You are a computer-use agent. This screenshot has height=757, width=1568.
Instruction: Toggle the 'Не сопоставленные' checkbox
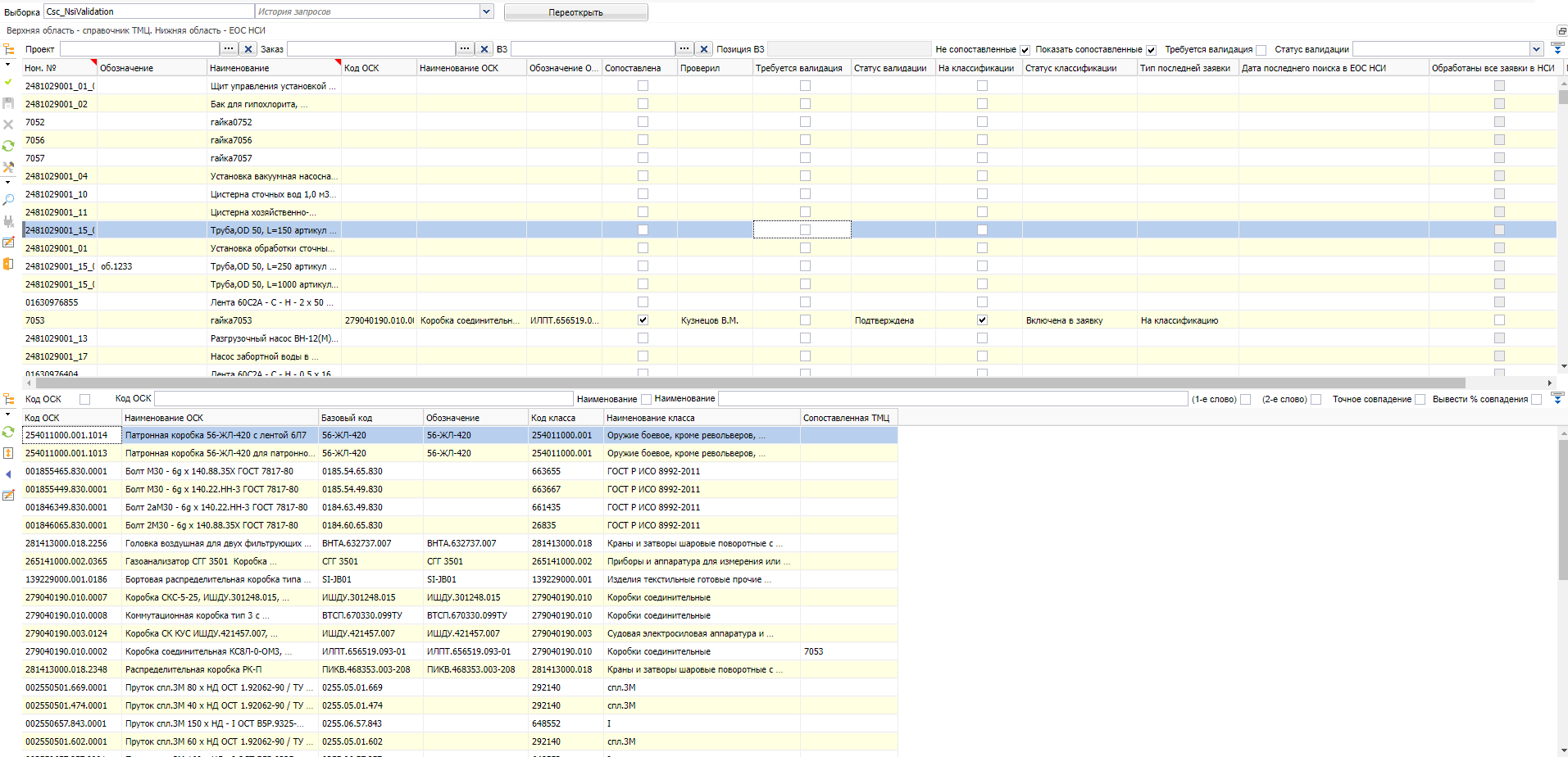pos(1025,50)
